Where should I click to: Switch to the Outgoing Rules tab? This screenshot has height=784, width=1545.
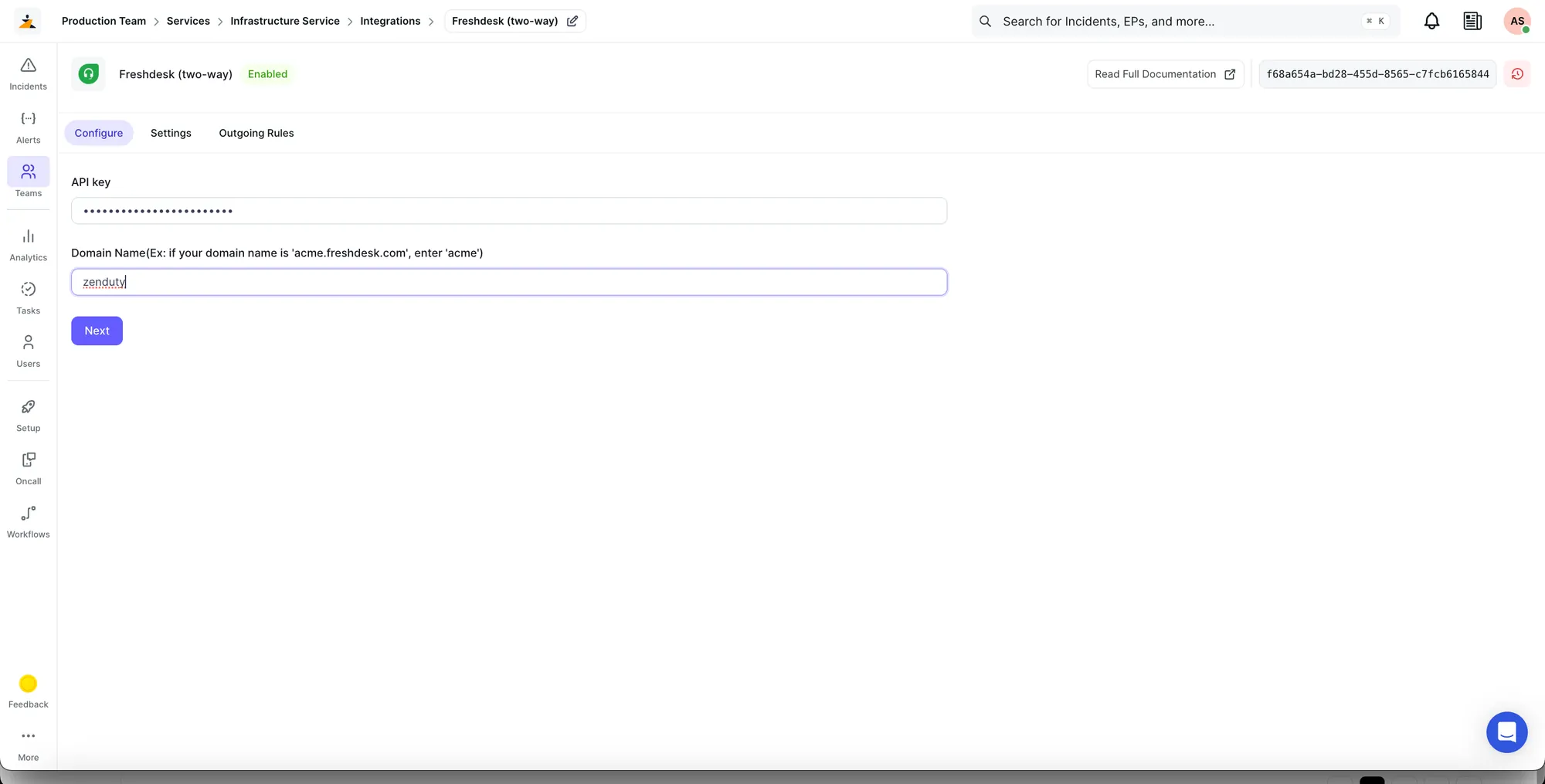click(256, 133)
